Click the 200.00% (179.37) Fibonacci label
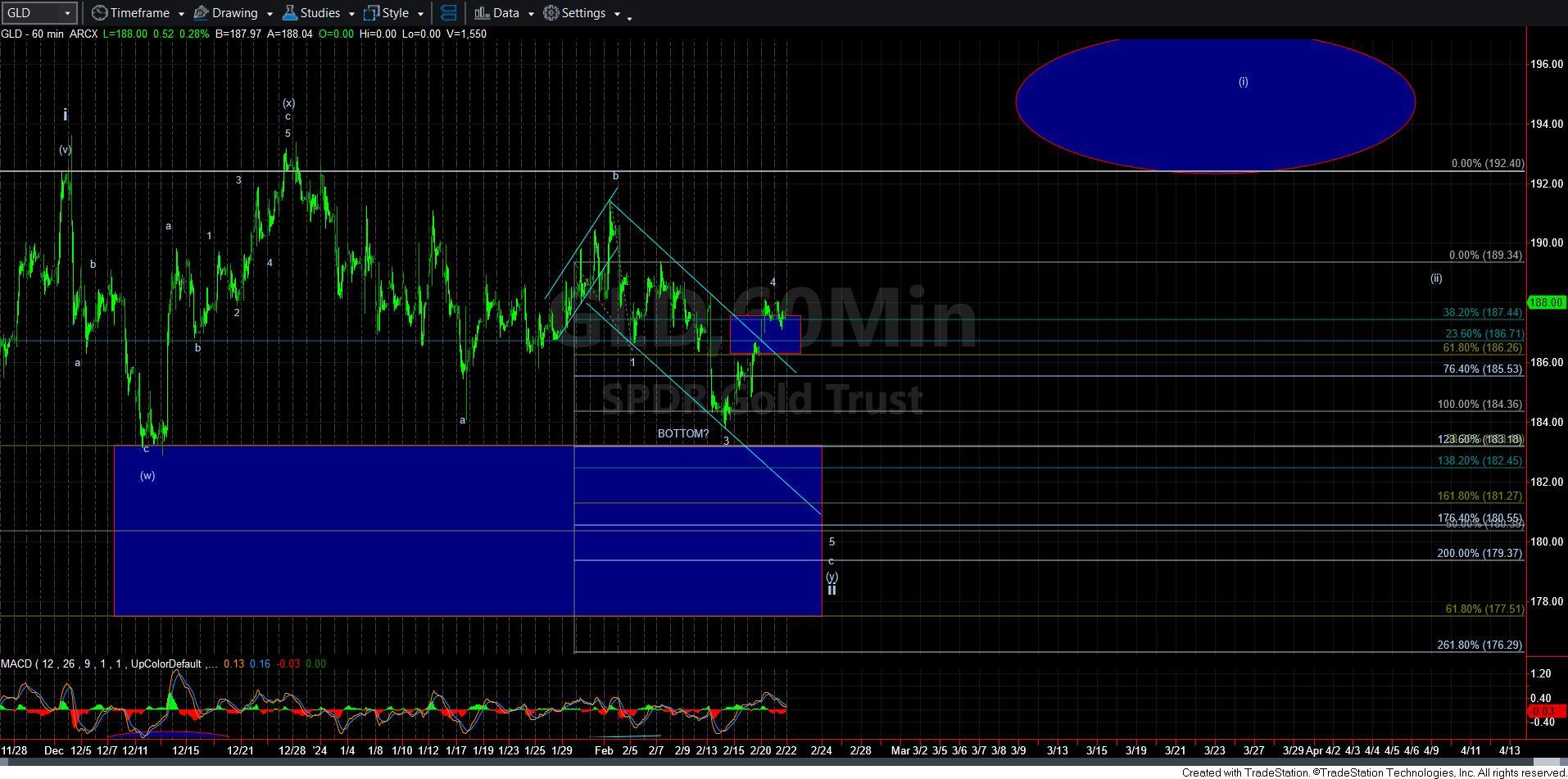The width and height of the screenshot is (1568, 779). tap(1480, 554)
